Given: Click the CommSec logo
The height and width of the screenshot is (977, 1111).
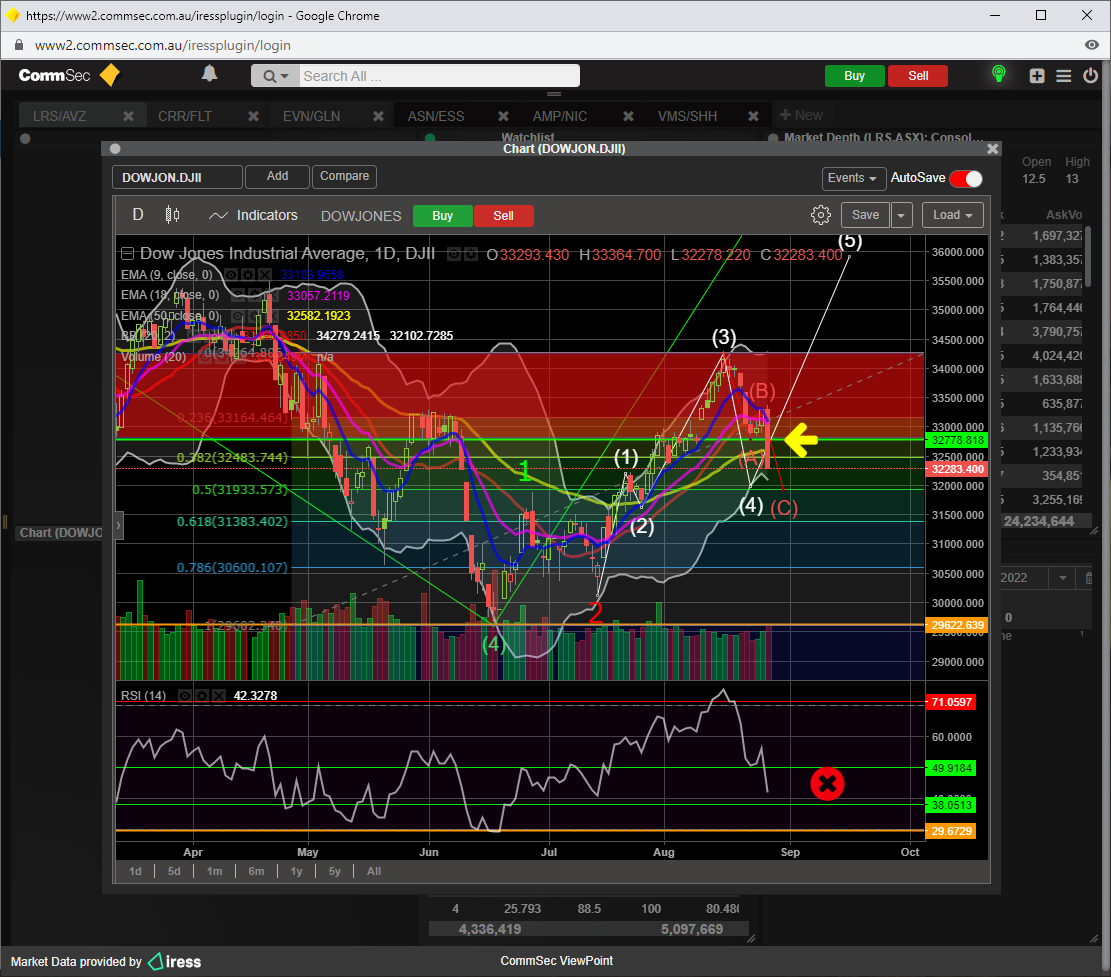Looking at the screenshot, I should pyautogui.click(x=69, y=75).
